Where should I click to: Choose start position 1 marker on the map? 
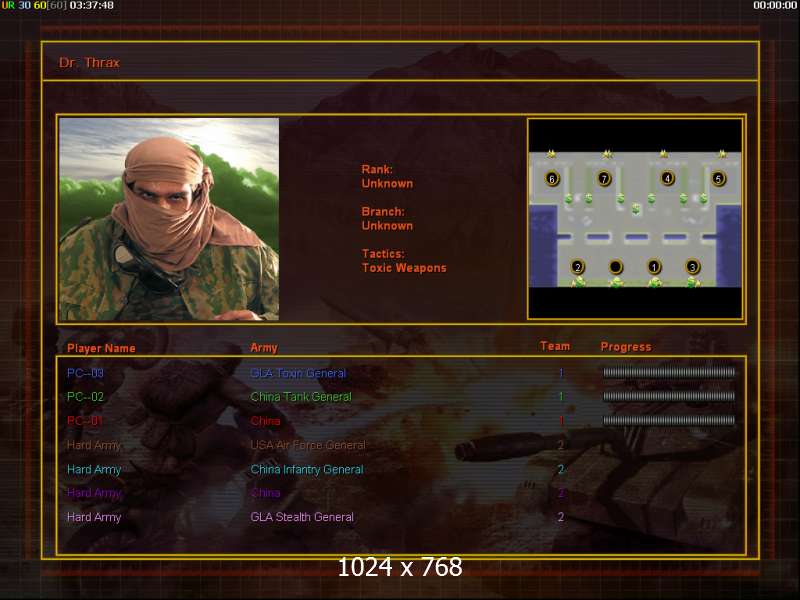tap(654, 267)
